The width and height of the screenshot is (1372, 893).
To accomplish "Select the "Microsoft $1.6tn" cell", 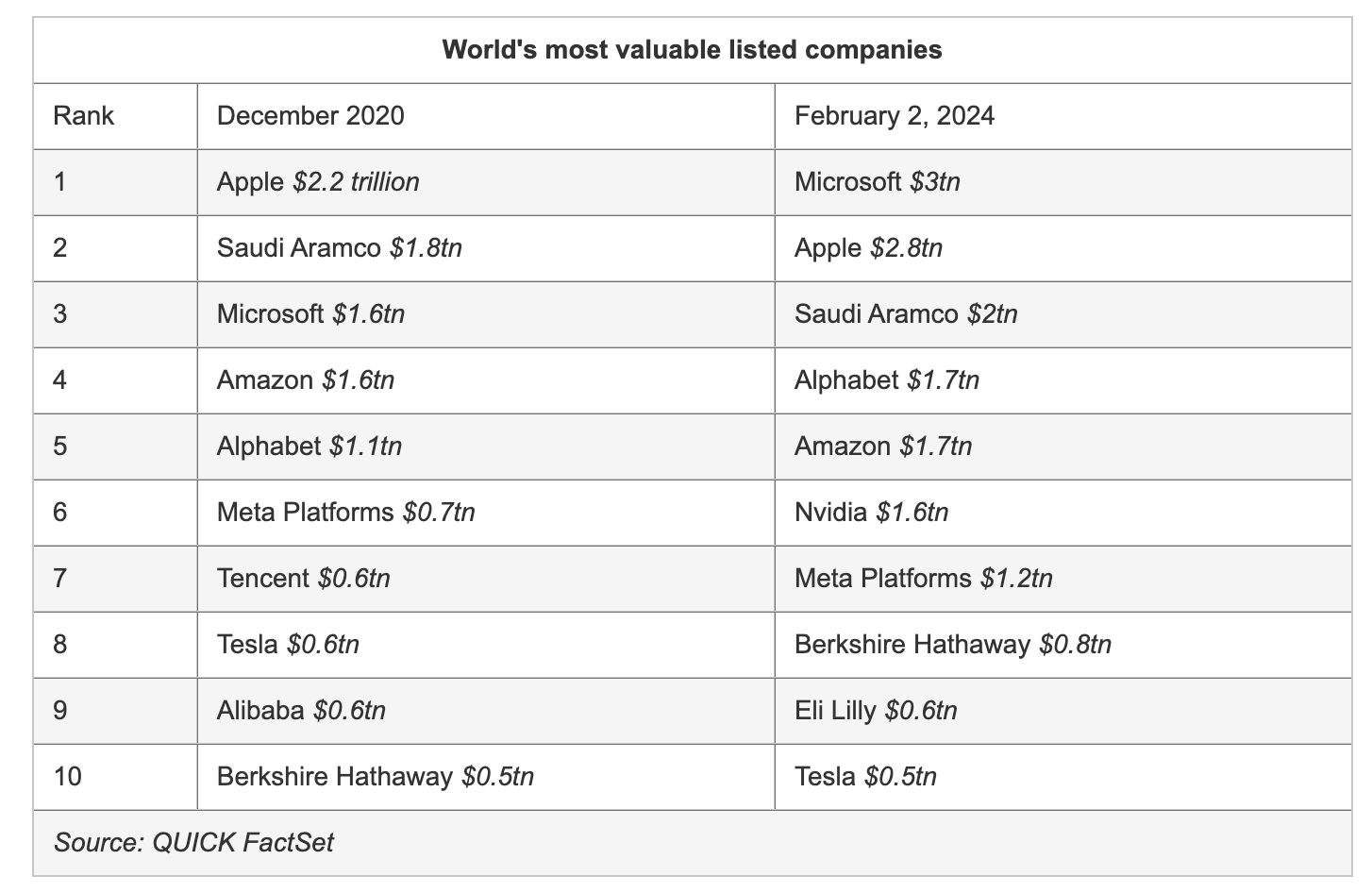I will [x=310, y=314].
